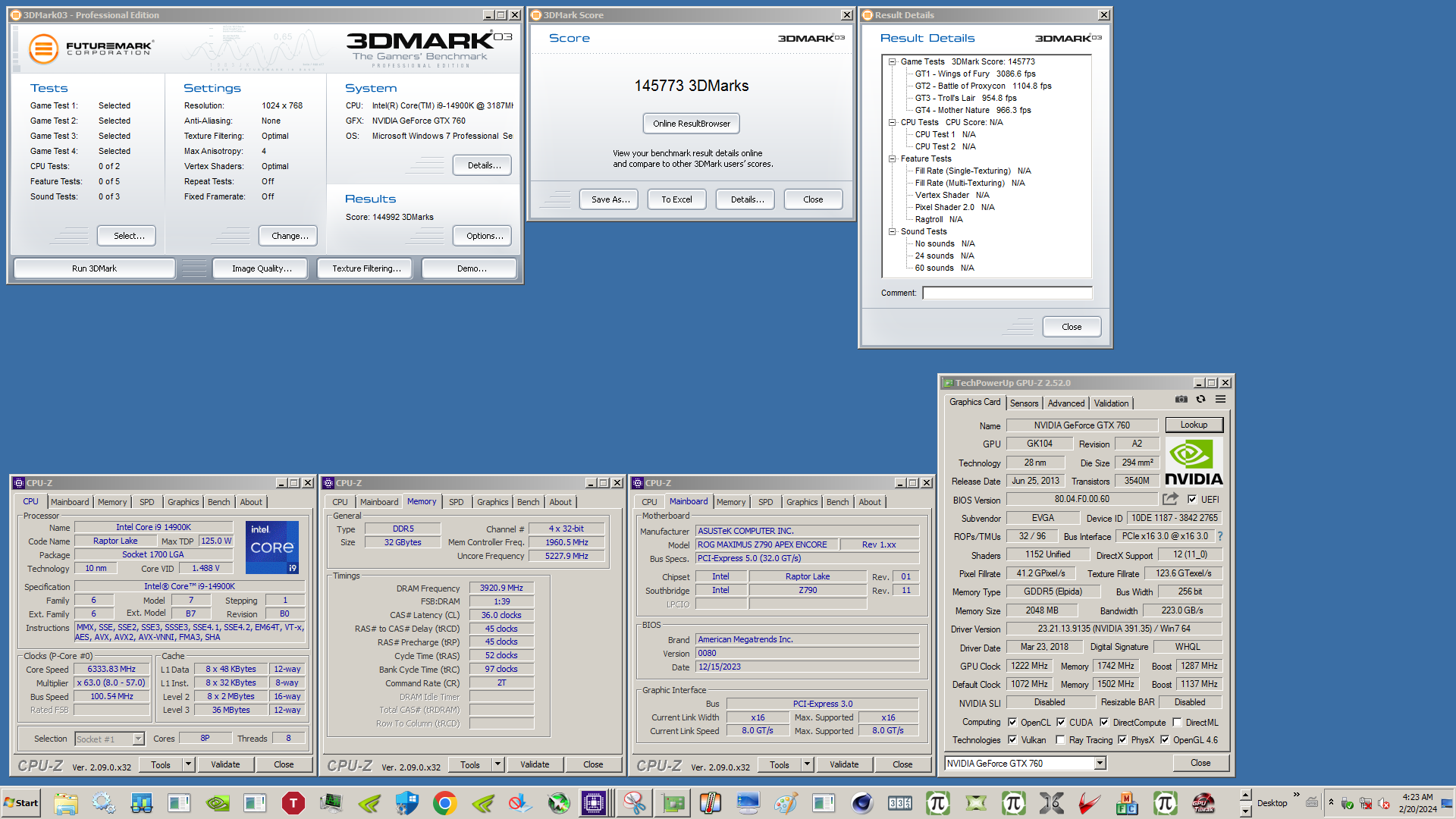The height and width of the screenshot is (819, 1456).
Task: Enable the Ray Tracing checkbox
Action: pos(1060,740)
